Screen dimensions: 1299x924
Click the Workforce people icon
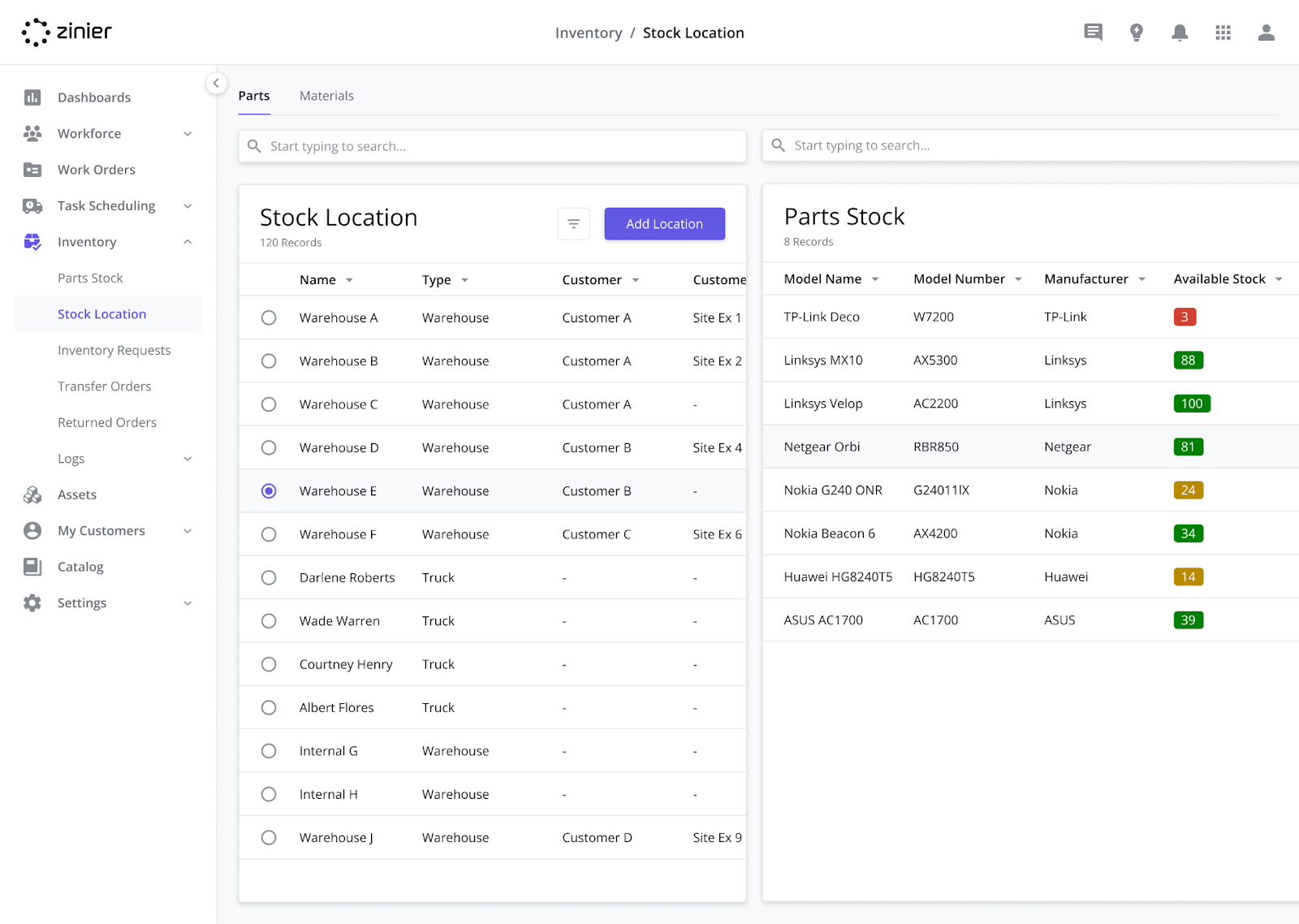point(32,133)
